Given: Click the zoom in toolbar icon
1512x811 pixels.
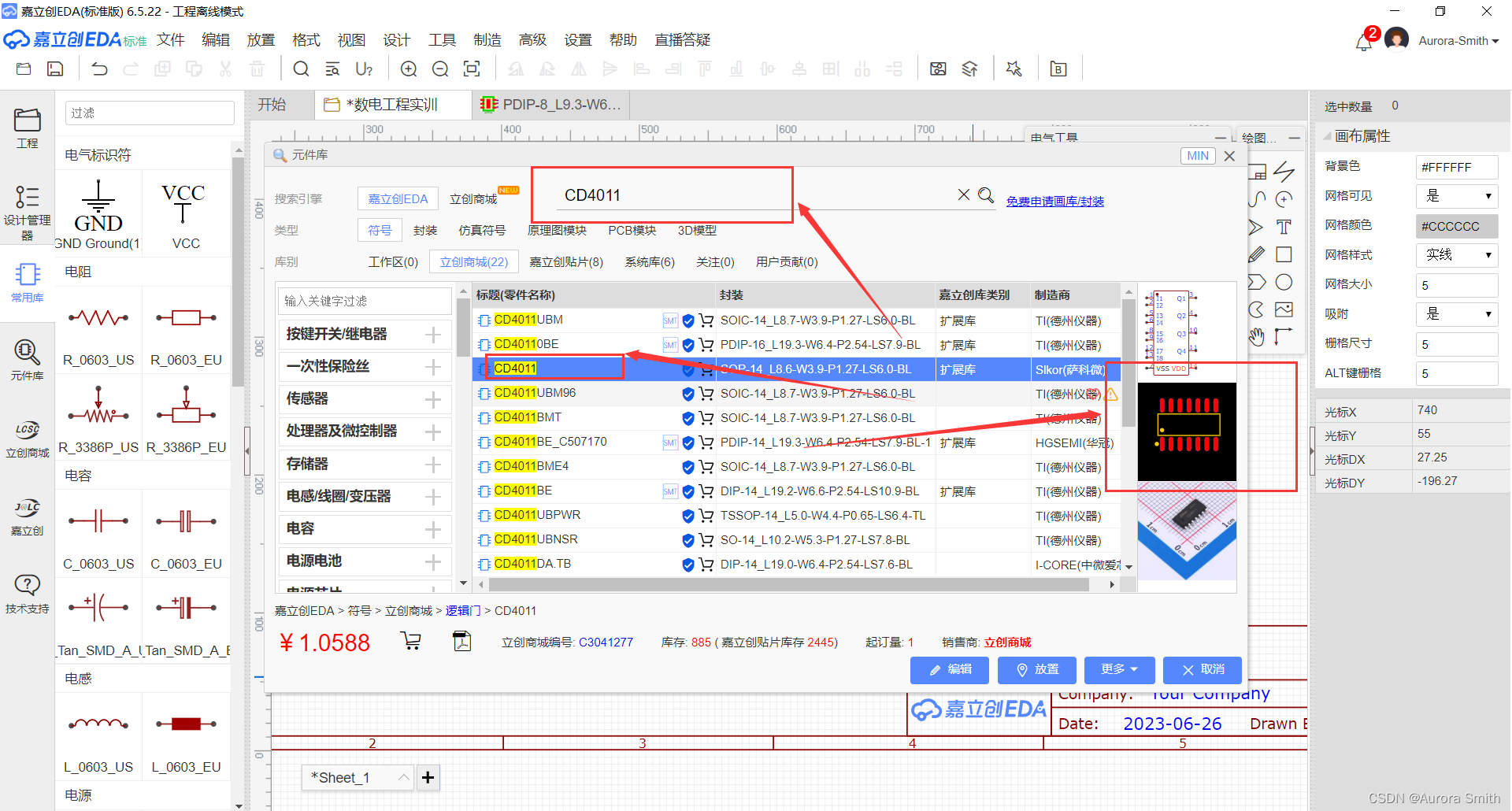Looking at the screenshot, I should point(409,69).
